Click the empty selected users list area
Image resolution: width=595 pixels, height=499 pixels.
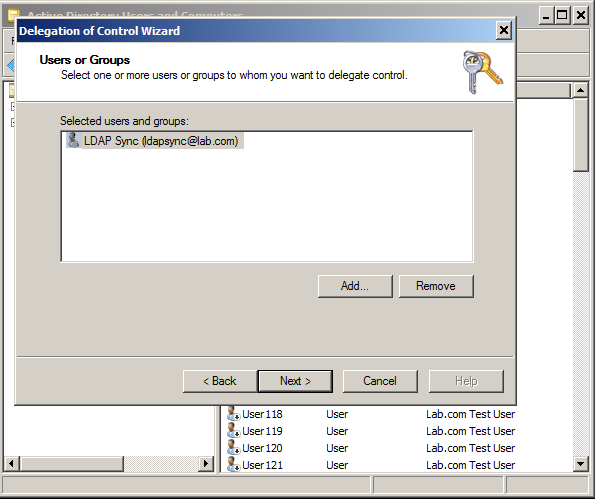click(267, 205)
